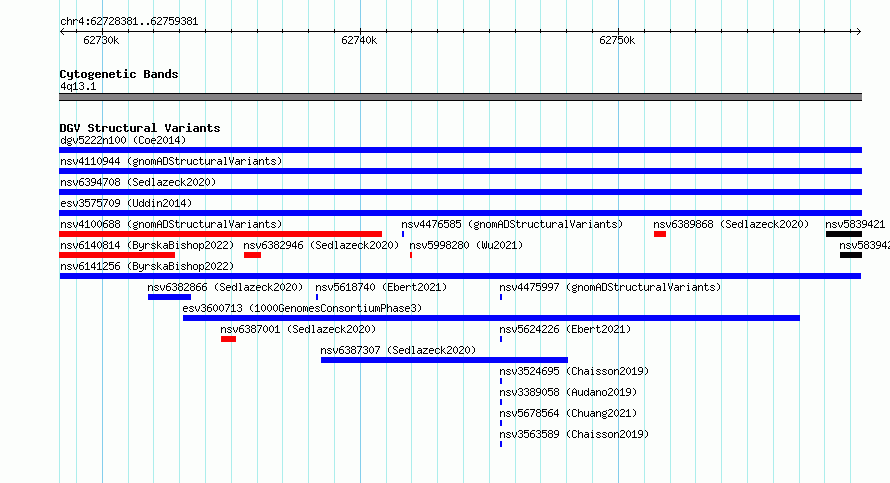The height and width of the screenshot is (483, 890).
Task: Click the tiny blue marker under nsv5678564
Action: pyautogui.click(x=501, y=423)
